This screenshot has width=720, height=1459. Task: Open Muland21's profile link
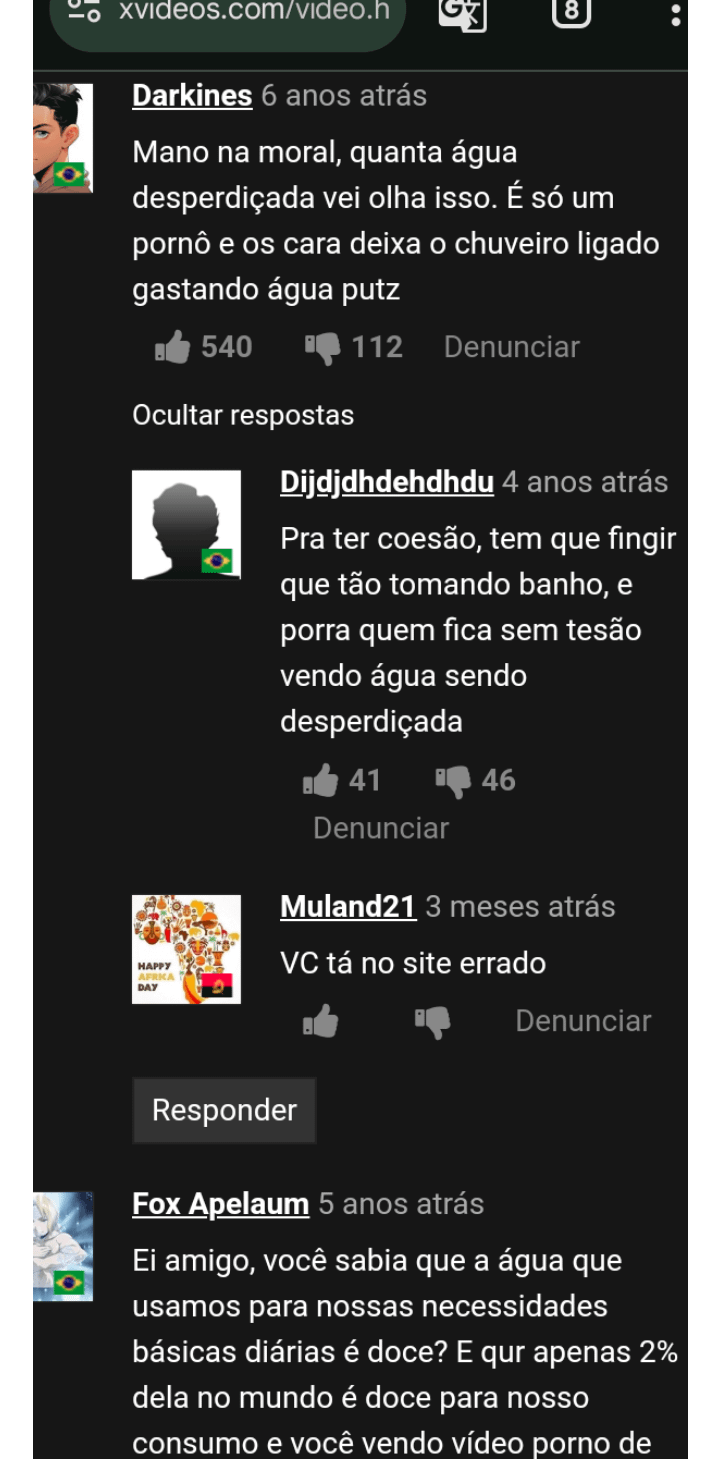[x=348, y=907]
